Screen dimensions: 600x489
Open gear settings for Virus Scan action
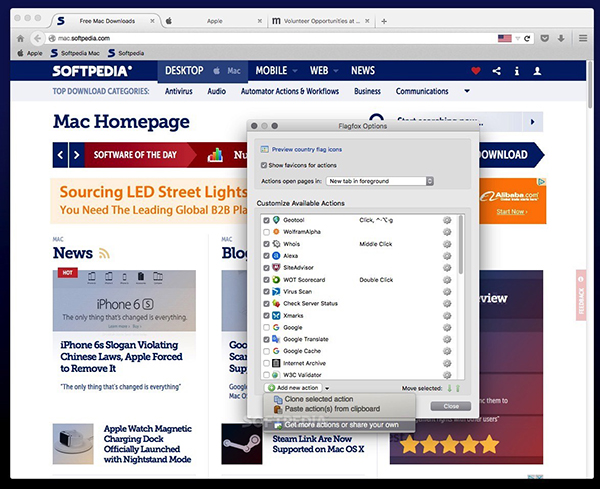pos(447,292)
